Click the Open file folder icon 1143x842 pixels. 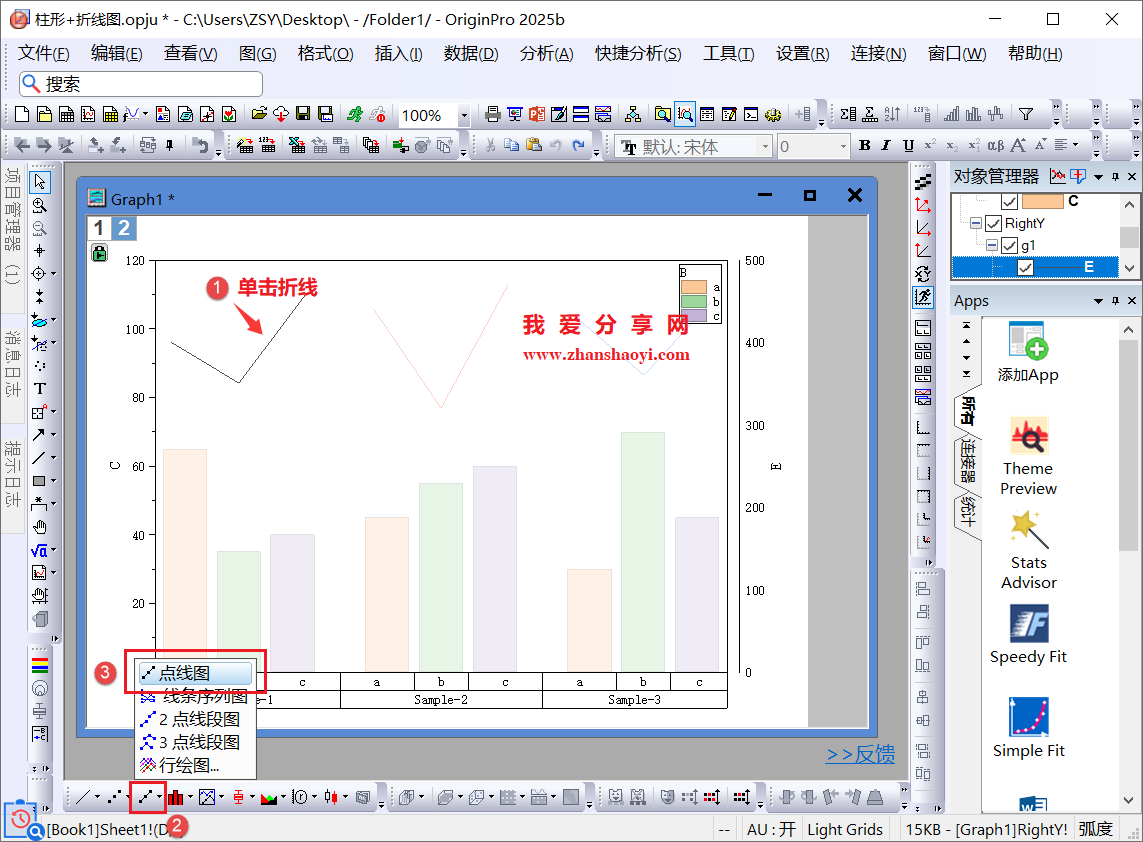259,115
